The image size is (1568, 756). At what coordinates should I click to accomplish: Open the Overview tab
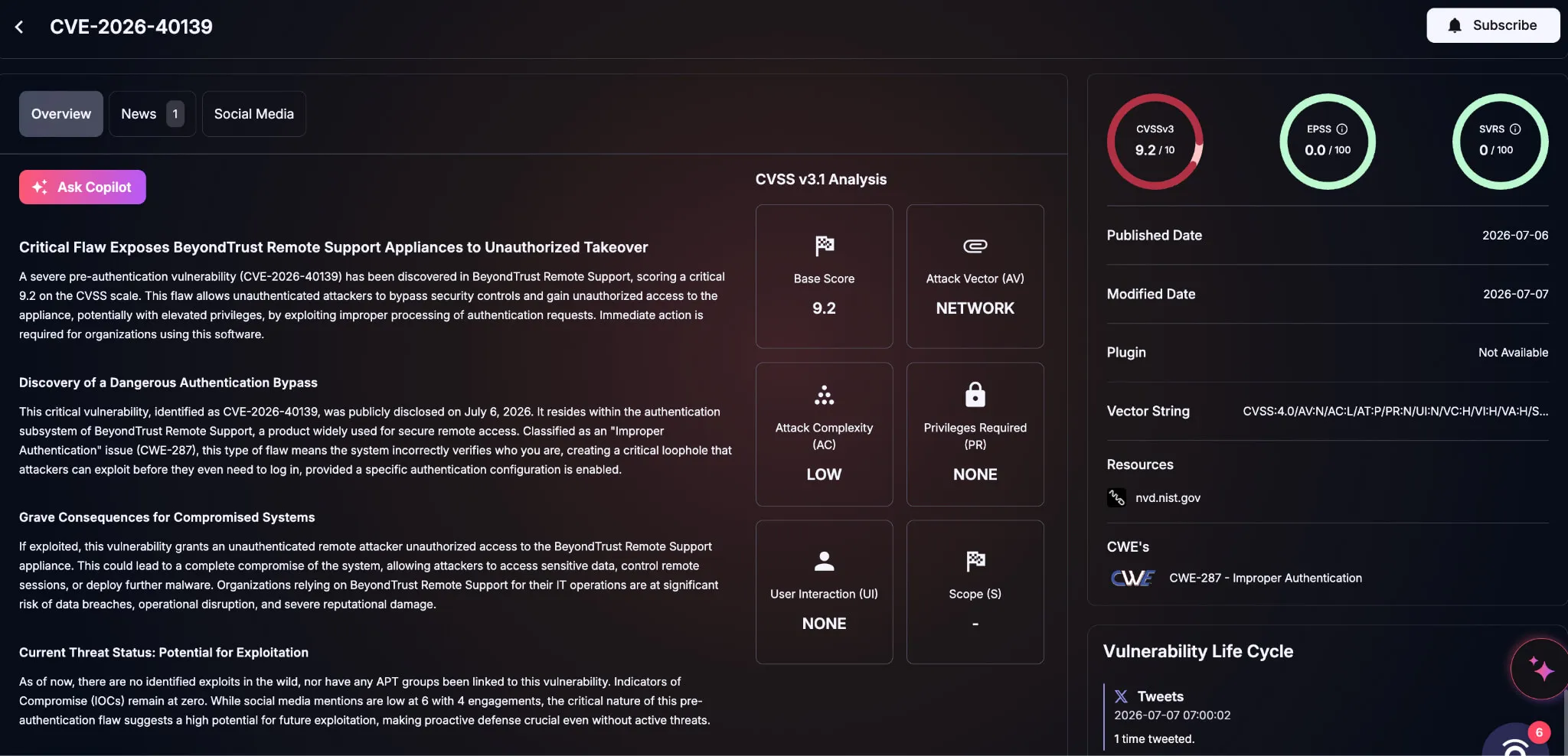61,114
